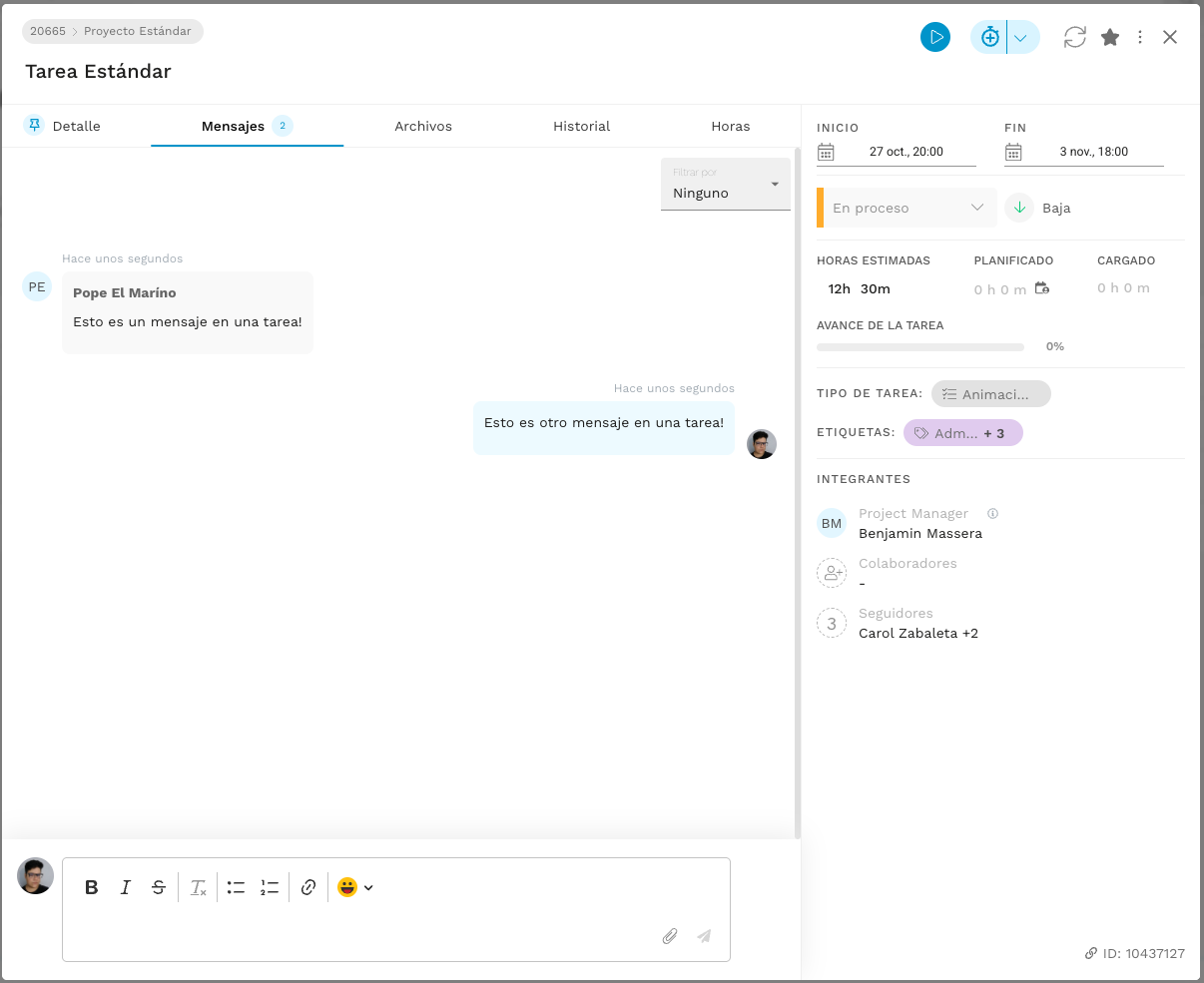
Task: Click the stopwatch add-time icon
Action: 989,37
